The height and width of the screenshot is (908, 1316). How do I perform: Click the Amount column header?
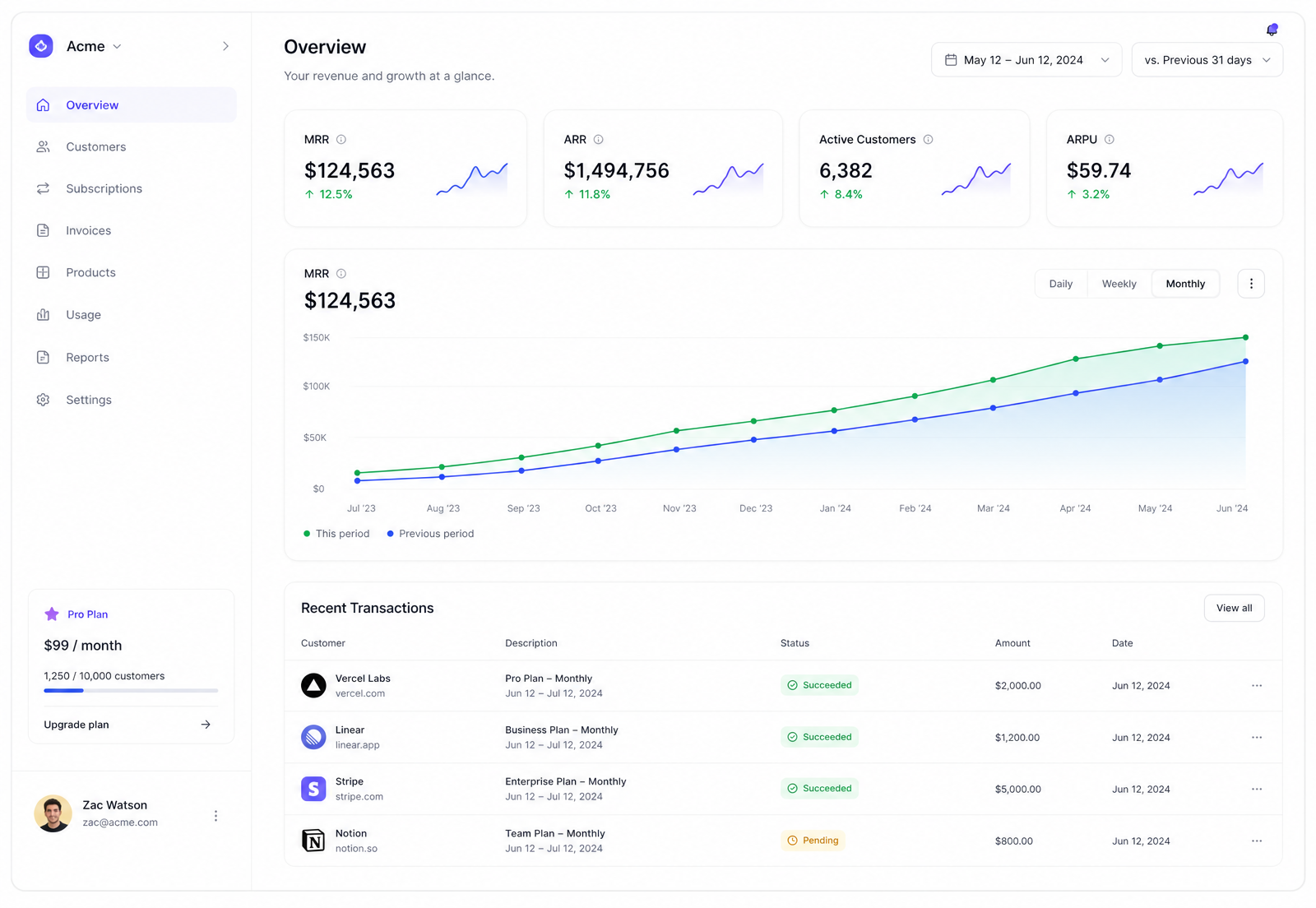coord(1012,643)
